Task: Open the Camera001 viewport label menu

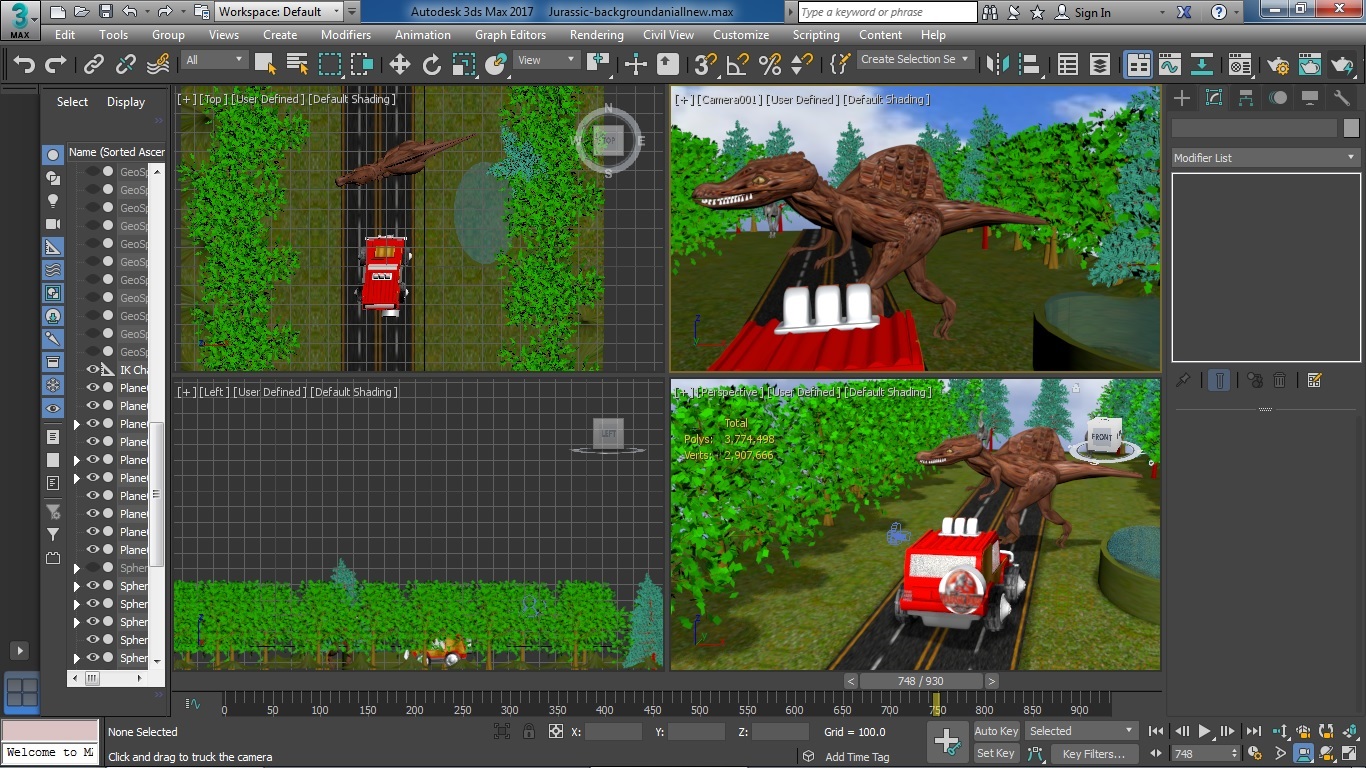Action: 730,100
